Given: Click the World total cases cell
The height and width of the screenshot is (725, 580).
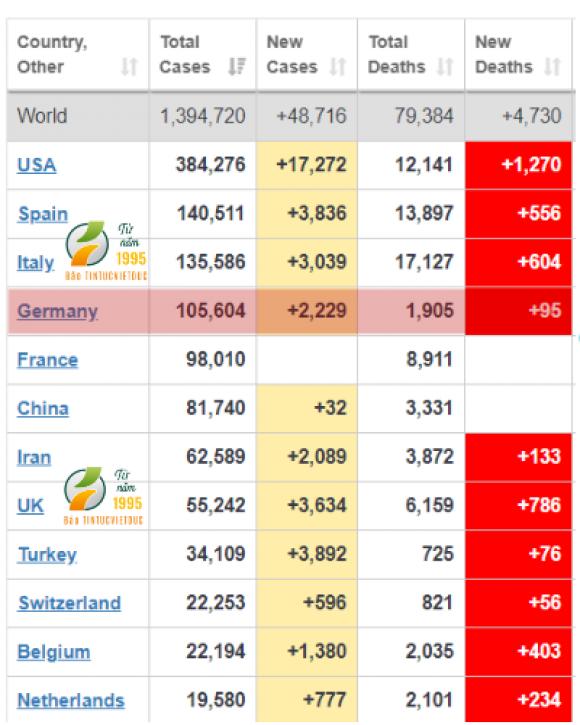Looking at the screenshot, I should (203, 116).
